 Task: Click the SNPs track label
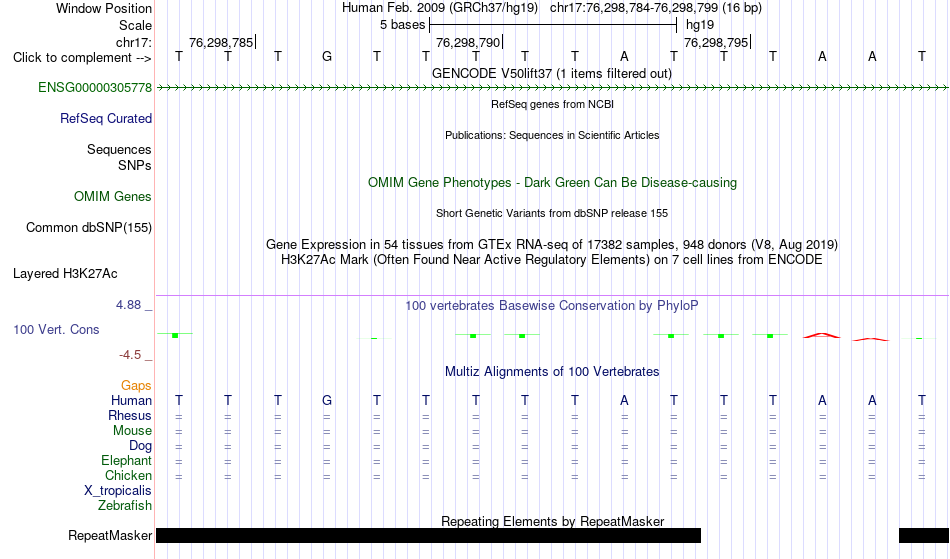coord(135,165)
